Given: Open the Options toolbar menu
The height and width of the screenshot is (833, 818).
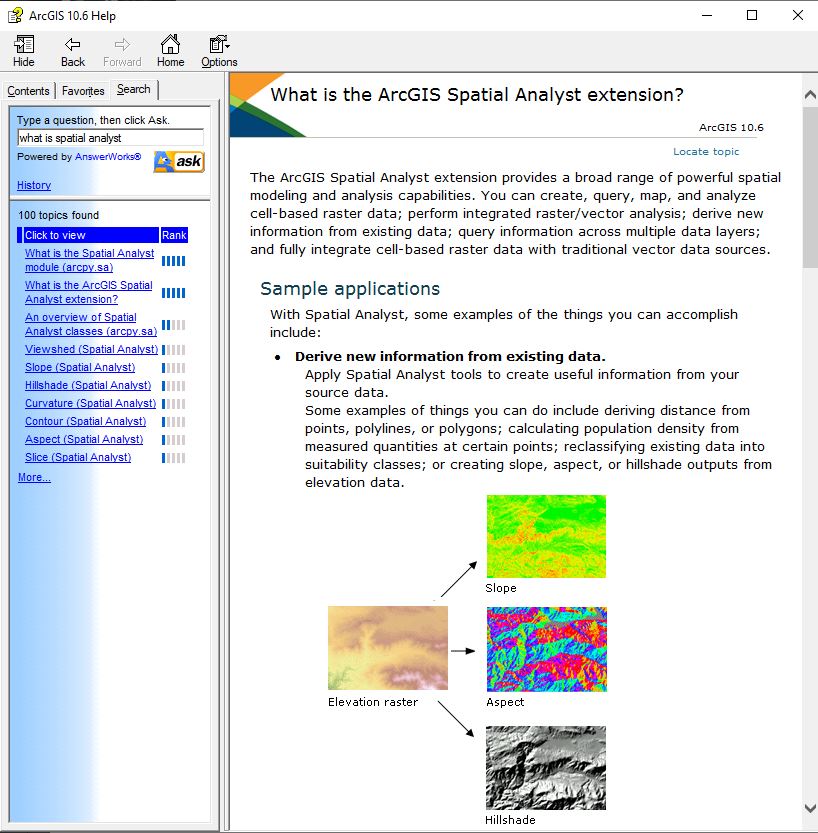Looking at the screenshot, I should 219,45.
